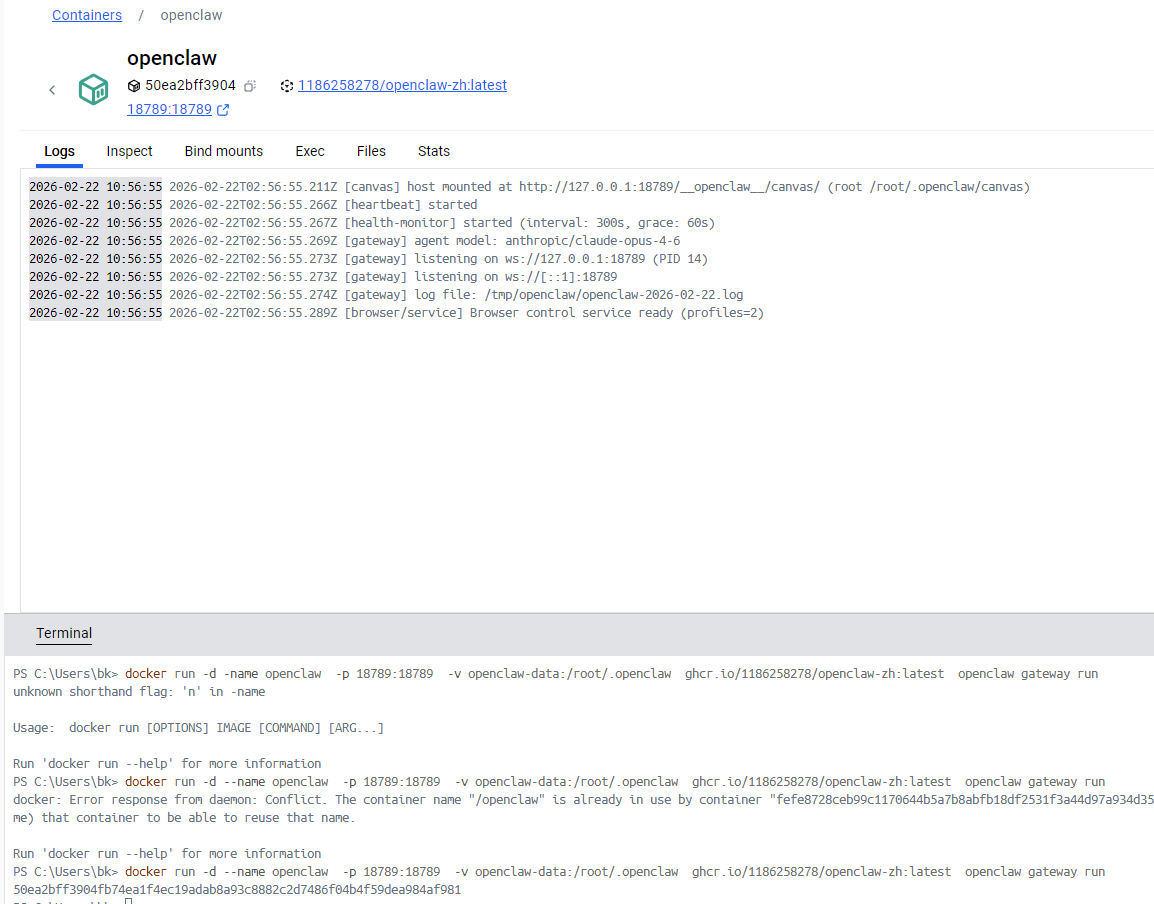Screen dimensions: 1154x904
Task: Open the Files tab
Action: click(371, 151)
